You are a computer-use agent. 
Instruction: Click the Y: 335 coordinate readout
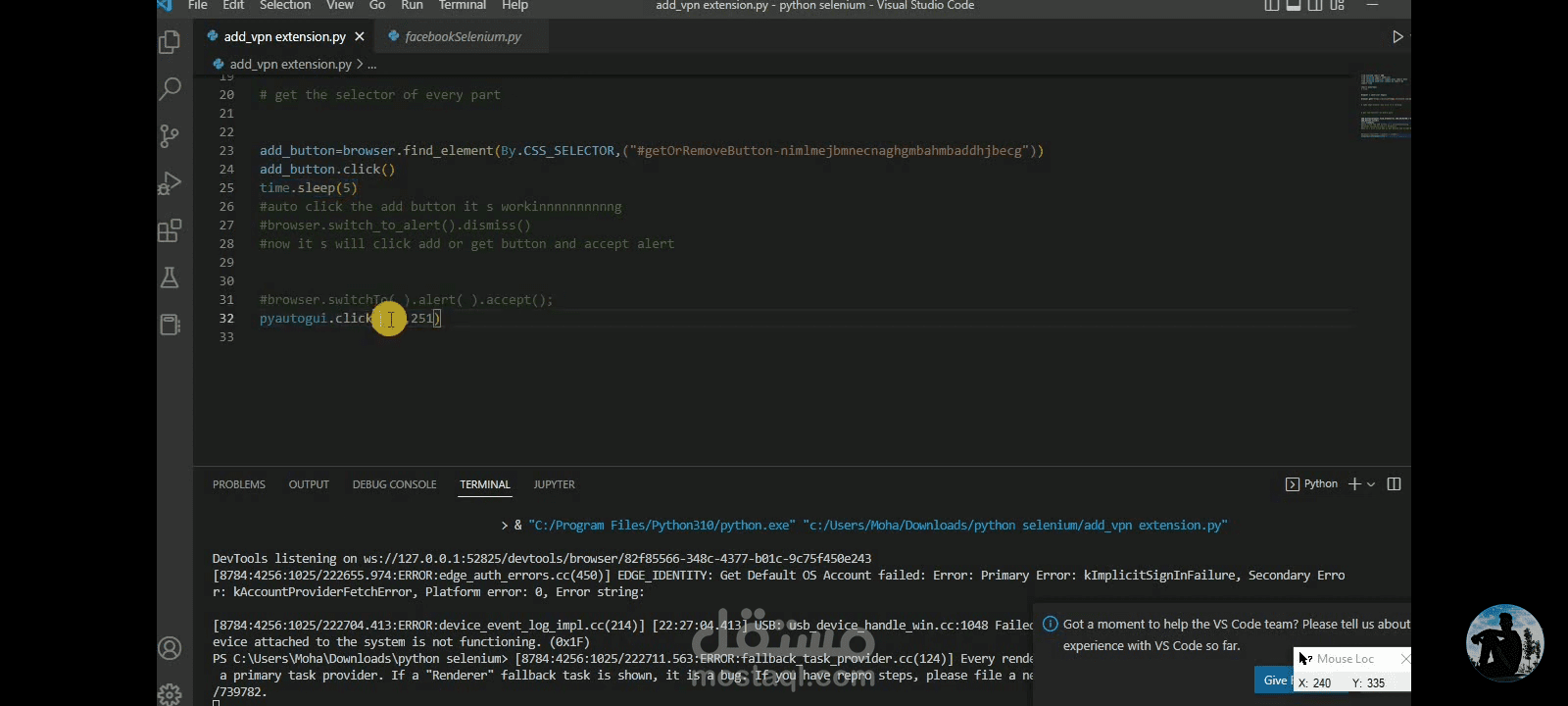(x=1368, y=682)
